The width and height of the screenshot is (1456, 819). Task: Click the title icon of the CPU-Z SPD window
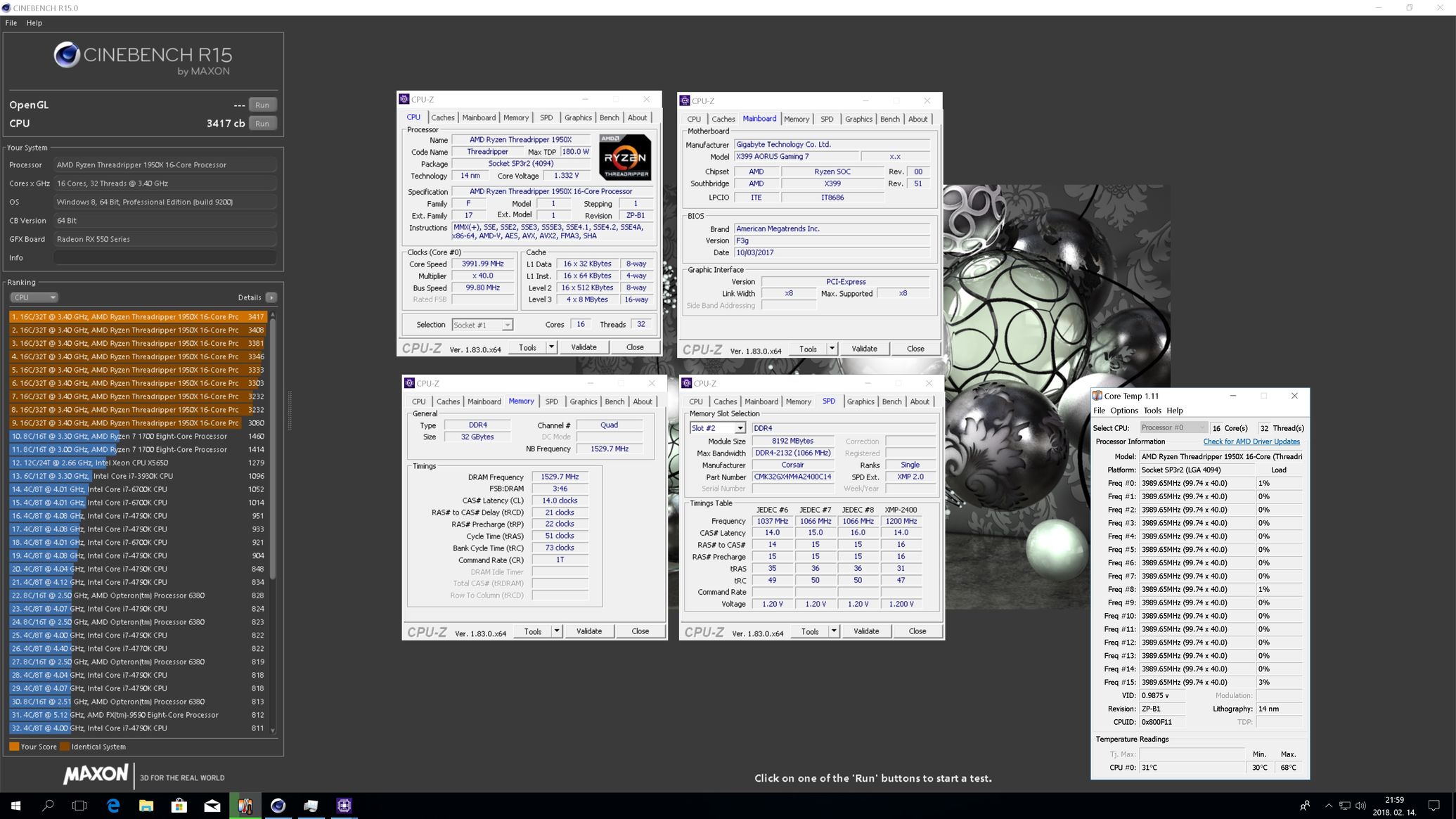coord(686,383)
